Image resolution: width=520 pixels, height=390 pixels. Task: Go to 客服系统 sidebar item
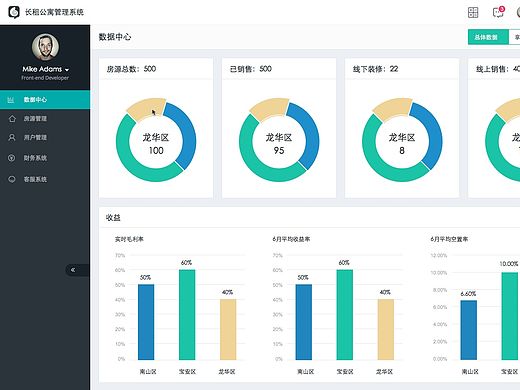[x=45, y=179]
